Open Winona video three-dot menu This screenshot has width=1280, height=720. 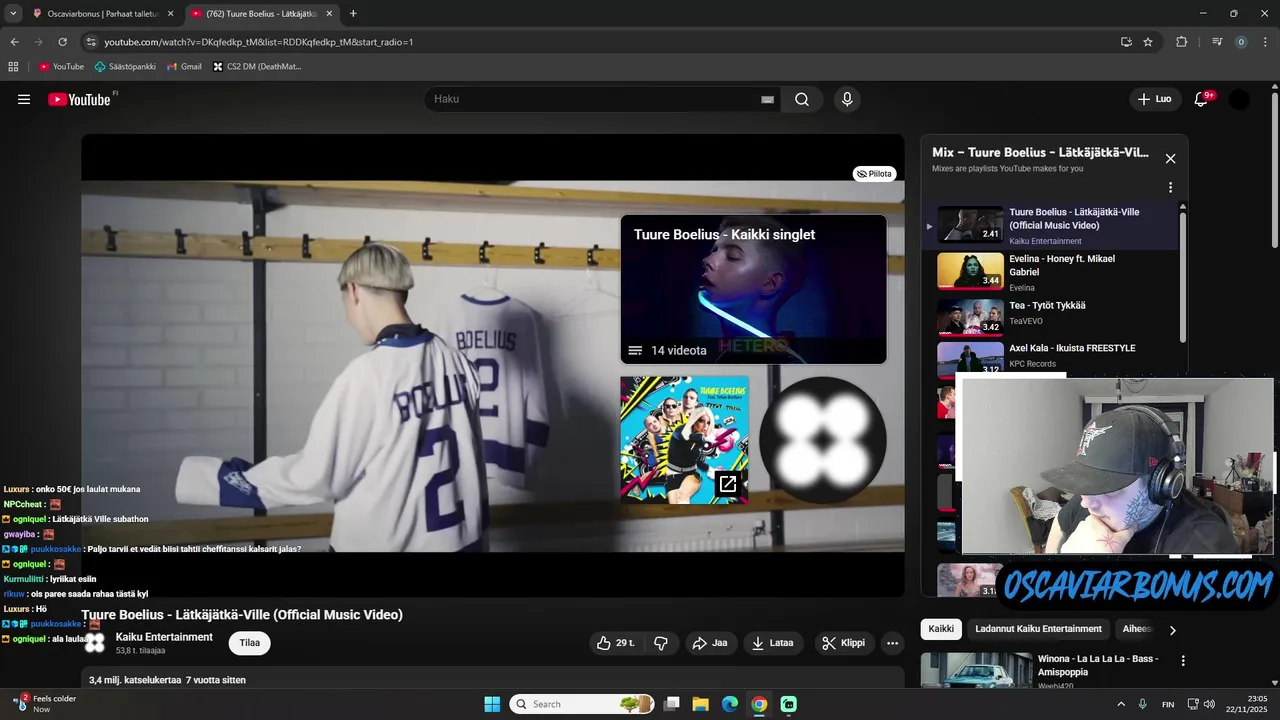click(x=1183, y=661)
